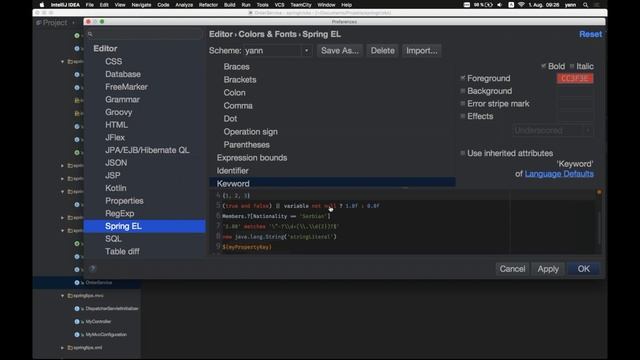The height and width of the screenshot is (360, 640).
Task: Open the Navigate menu
Action: 141,5
